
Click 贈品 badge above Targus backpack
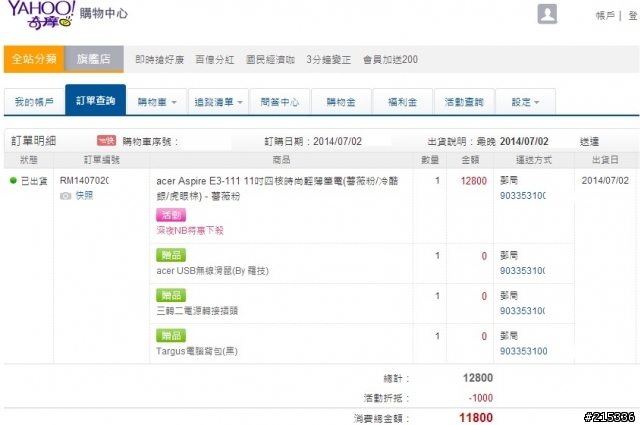(171, 336)
